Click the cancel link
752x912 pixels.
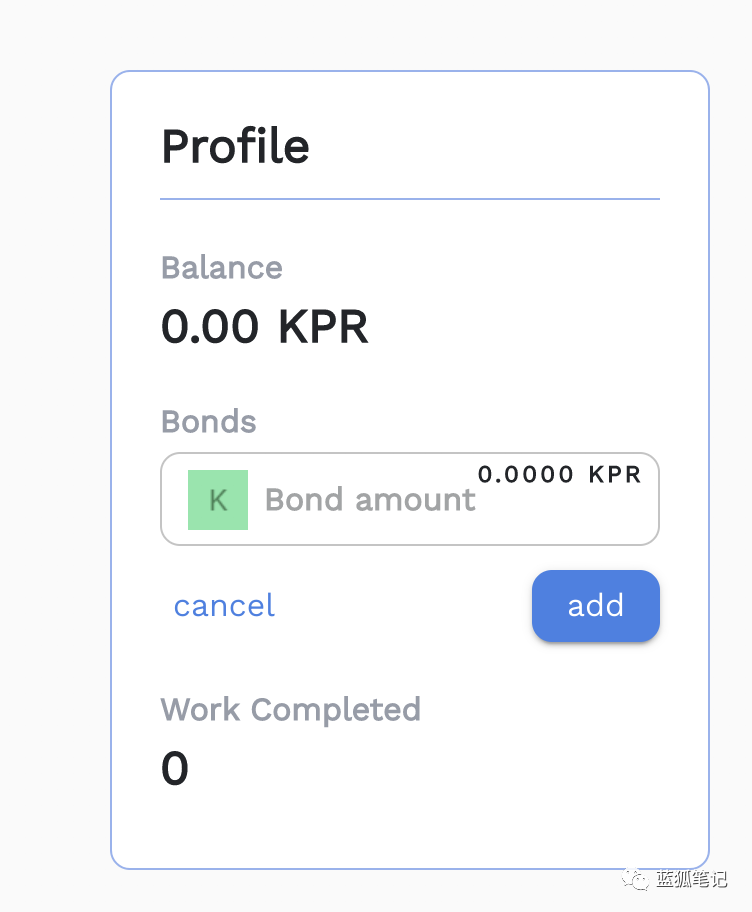[x=224, y=606]
